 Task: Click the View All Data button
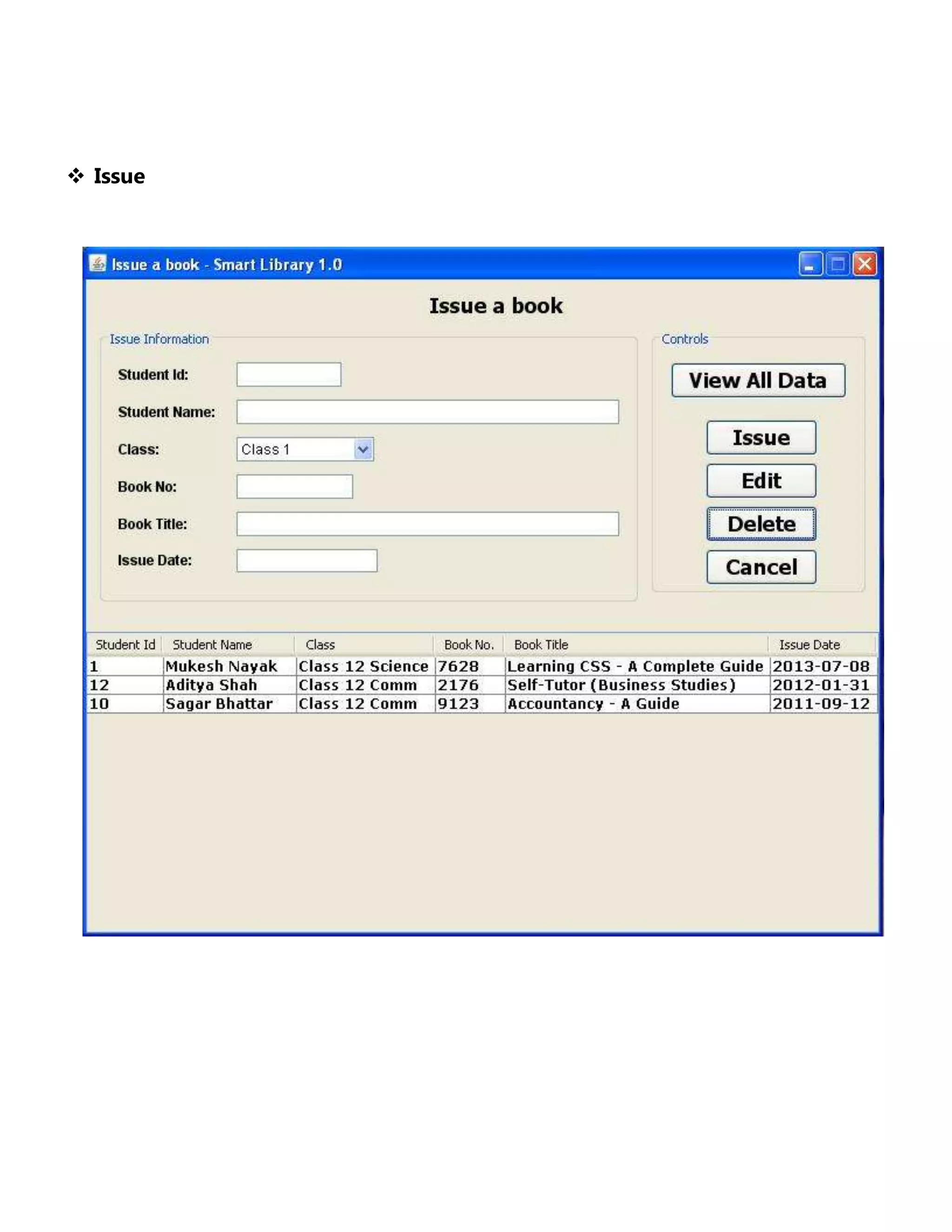point(758,380)
